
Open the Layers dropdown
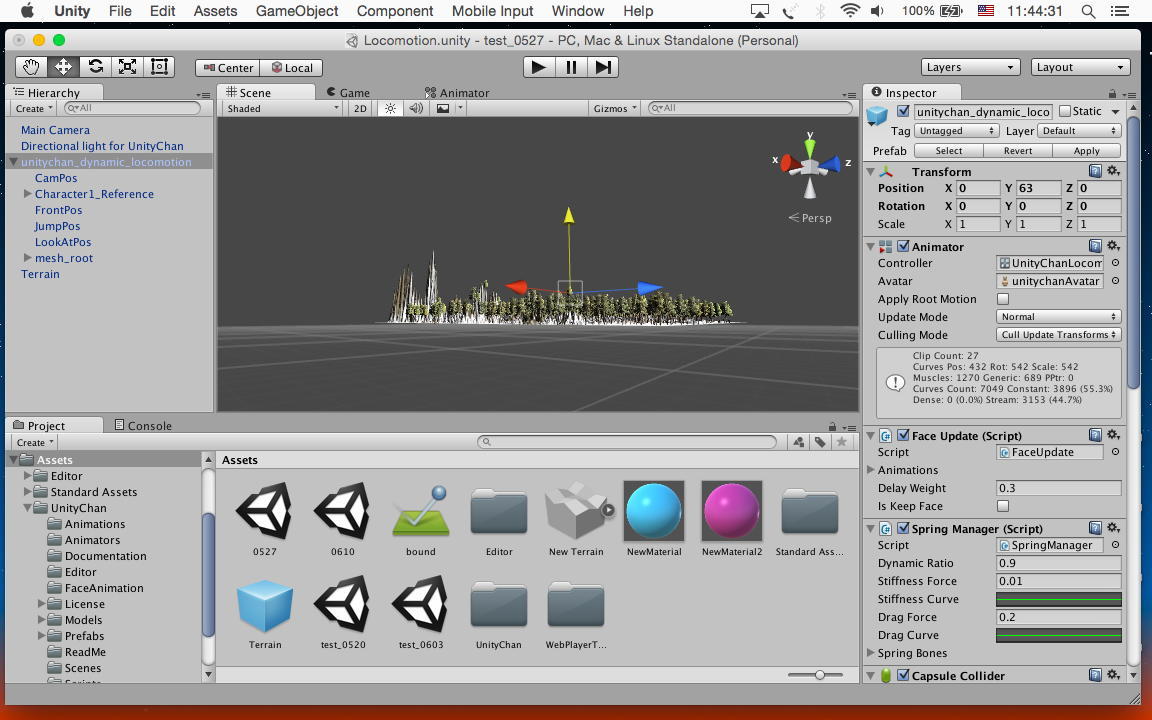970,67
